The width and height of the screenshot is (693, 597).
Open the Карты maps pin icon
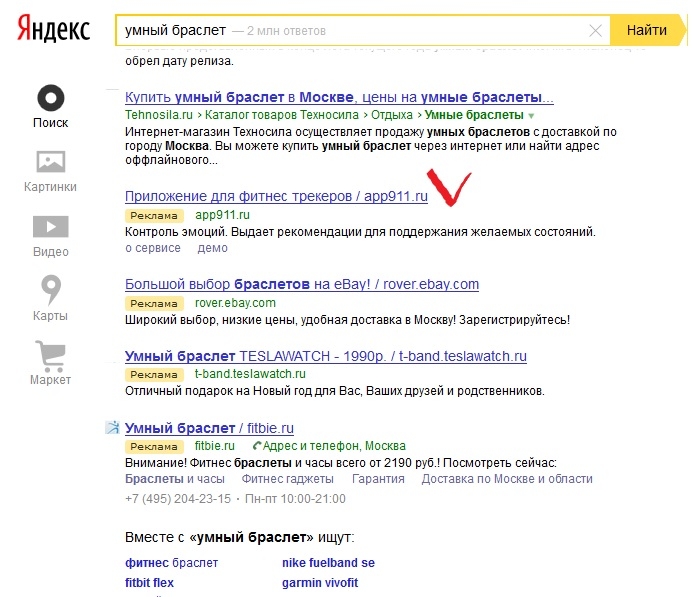point(51,289)
